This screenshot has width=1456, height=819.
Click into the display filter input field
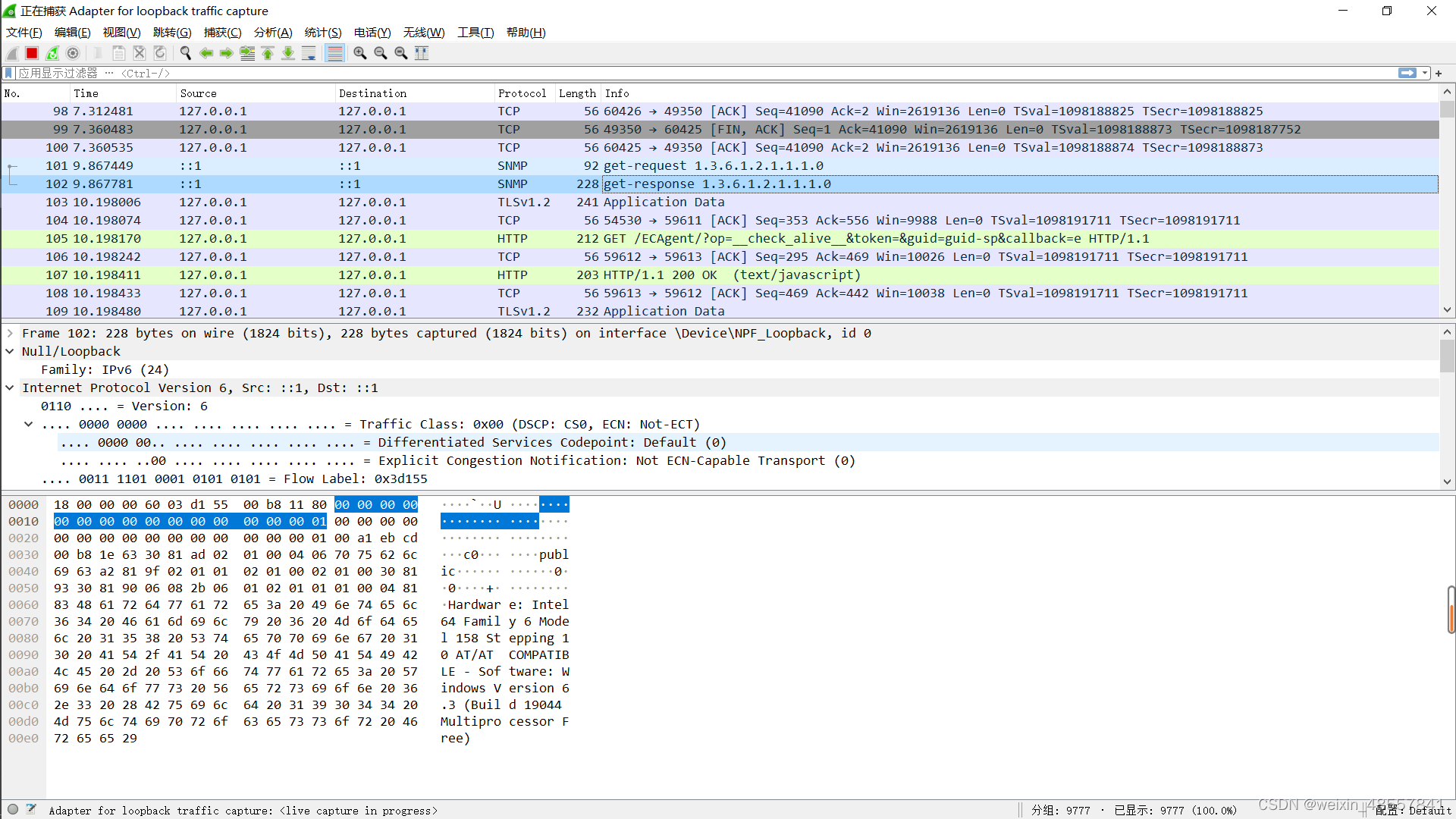(682, 73)
